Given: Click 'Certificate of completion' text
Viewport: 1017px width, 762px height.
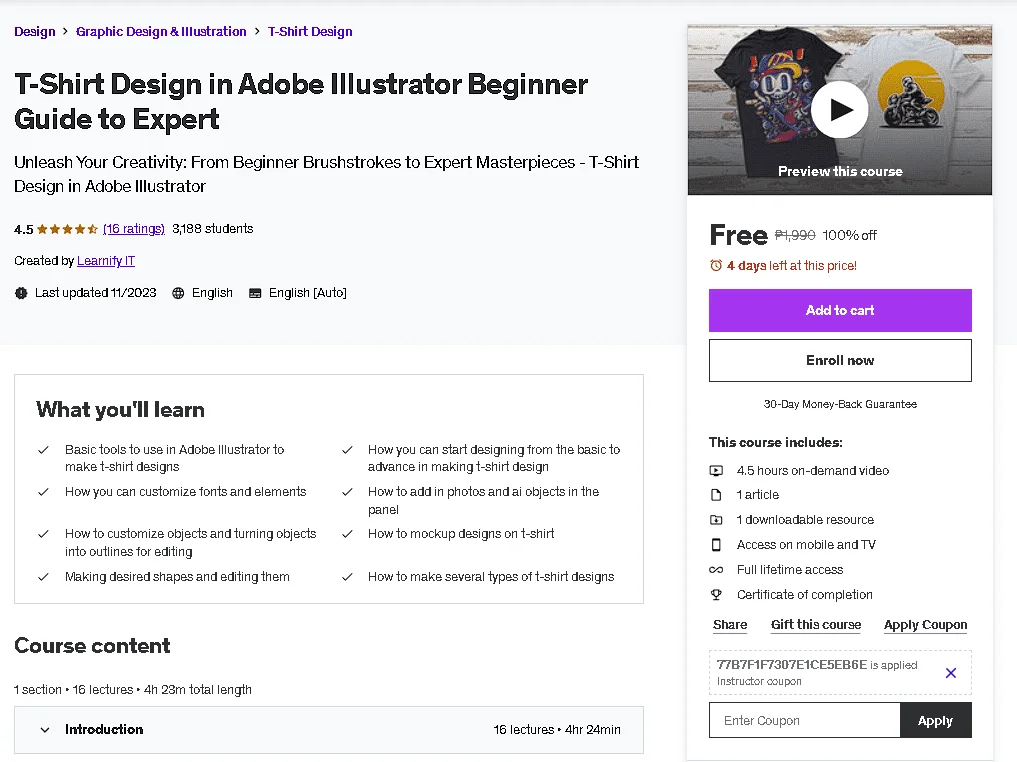Looking at the screenshot, I should coord(804,595).
